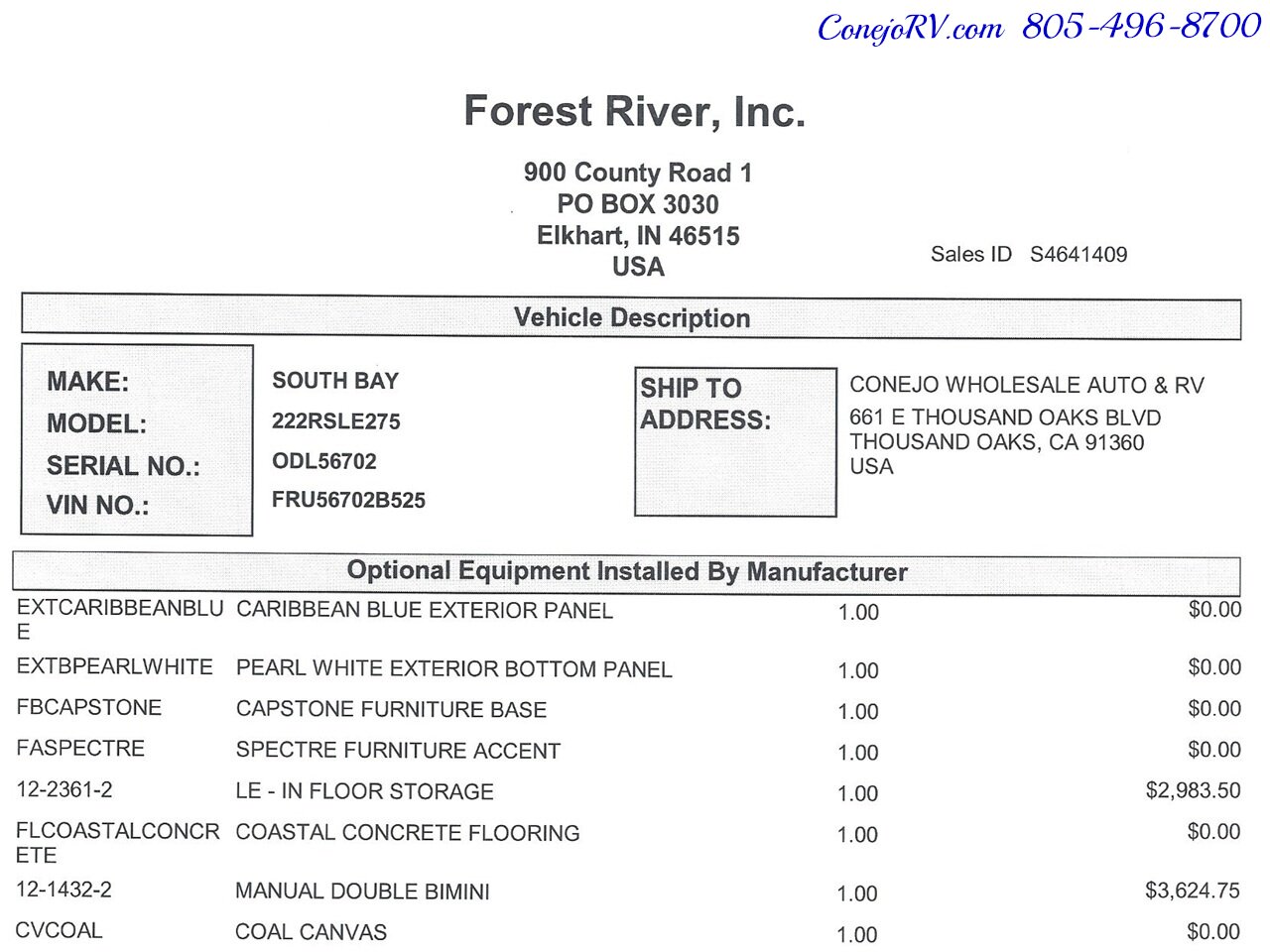
Task: Select CONEJO WHOLESALE AUTO & RV text
Action: click(1027, 386)
